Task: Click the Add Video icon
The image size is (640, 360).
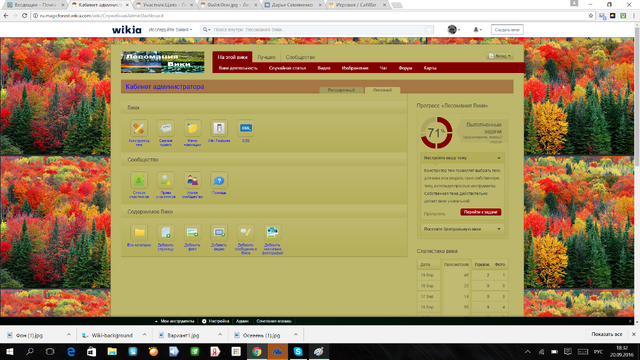Action: pos(219,233)
